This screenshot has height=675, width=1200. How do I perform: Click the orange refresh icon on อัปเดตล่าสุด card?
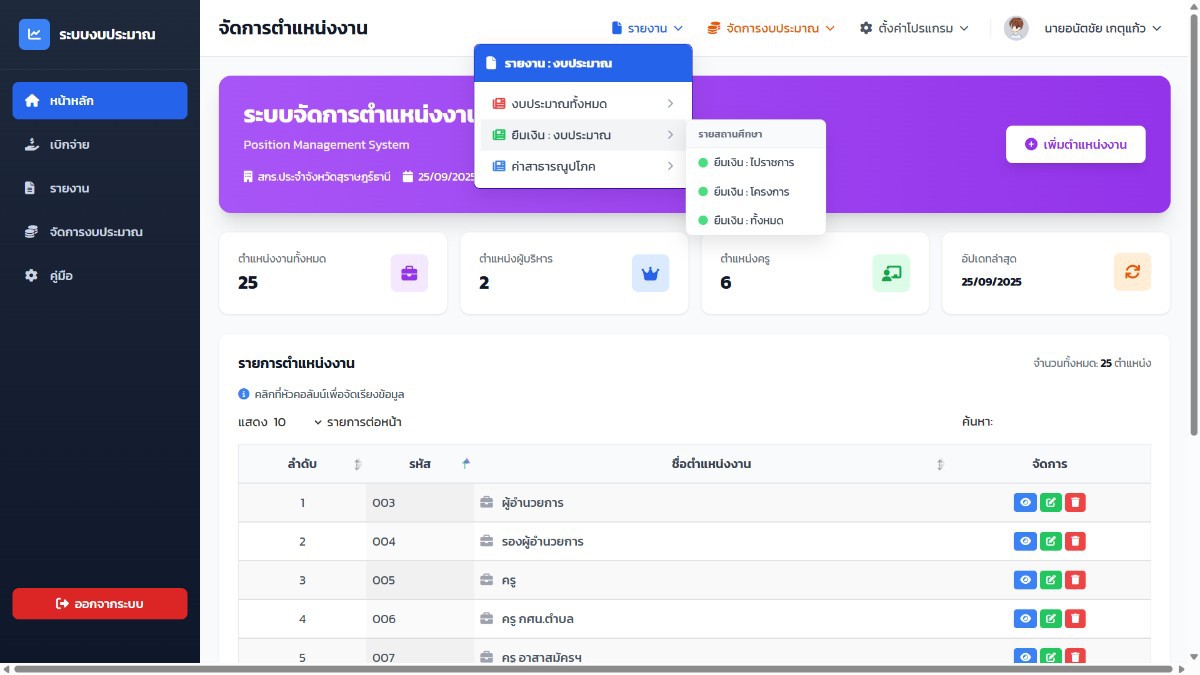click(1132, 273)
